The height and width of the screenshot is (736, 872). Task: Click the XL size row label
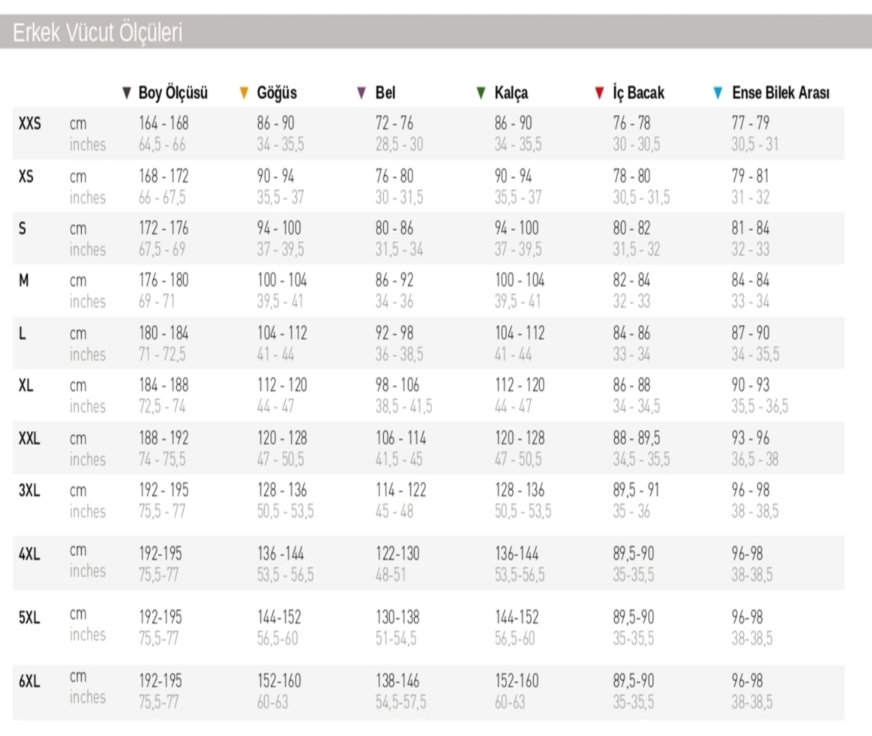click(x=26, y=385)
